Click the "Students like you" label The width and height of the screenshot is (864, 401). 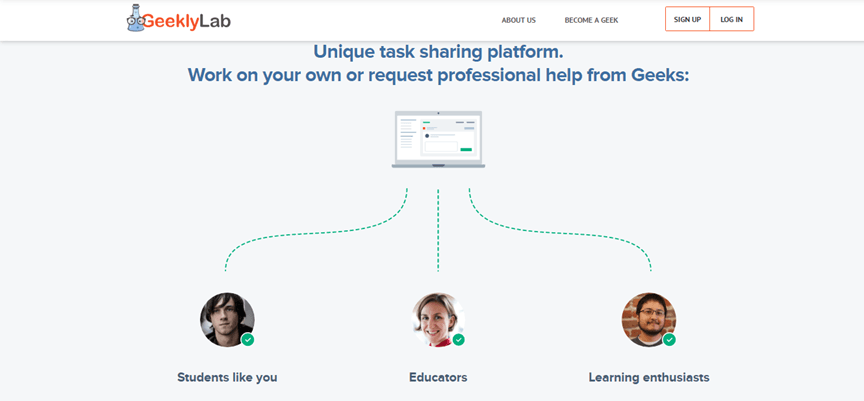click(227, 378)
